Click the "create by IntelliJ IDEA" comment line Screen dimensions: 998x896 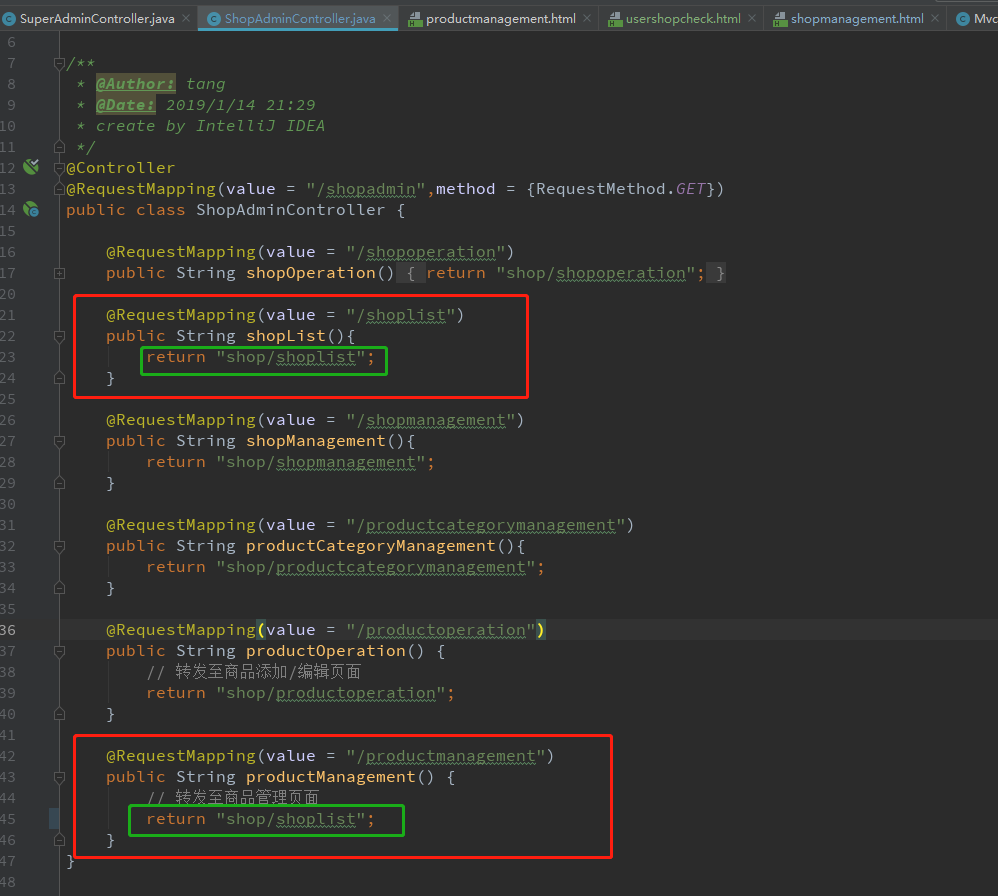coord(210,126)
